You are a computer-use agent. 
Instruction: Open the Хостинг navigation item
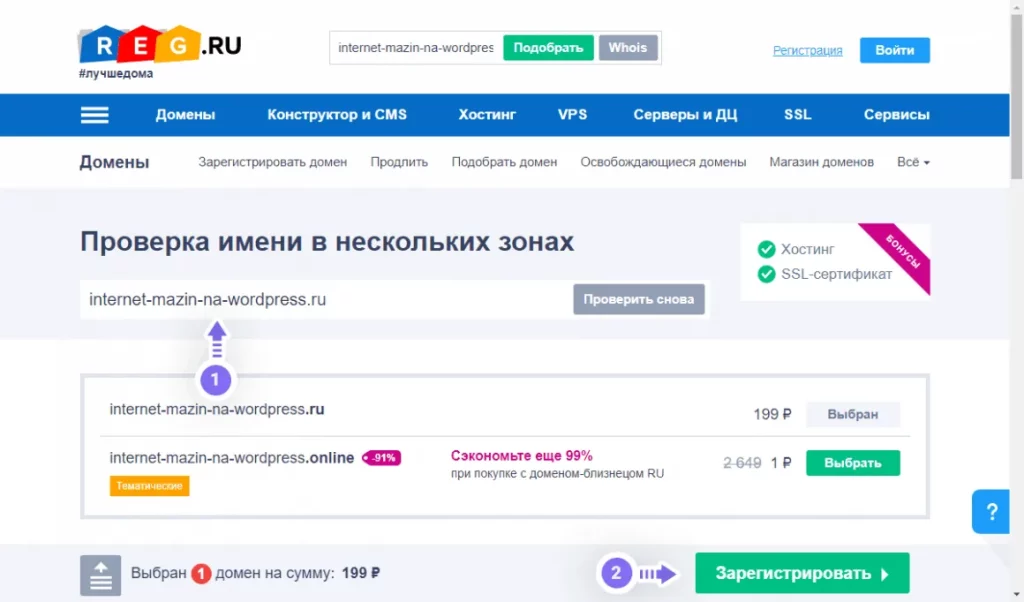click(x=487, y=115)
